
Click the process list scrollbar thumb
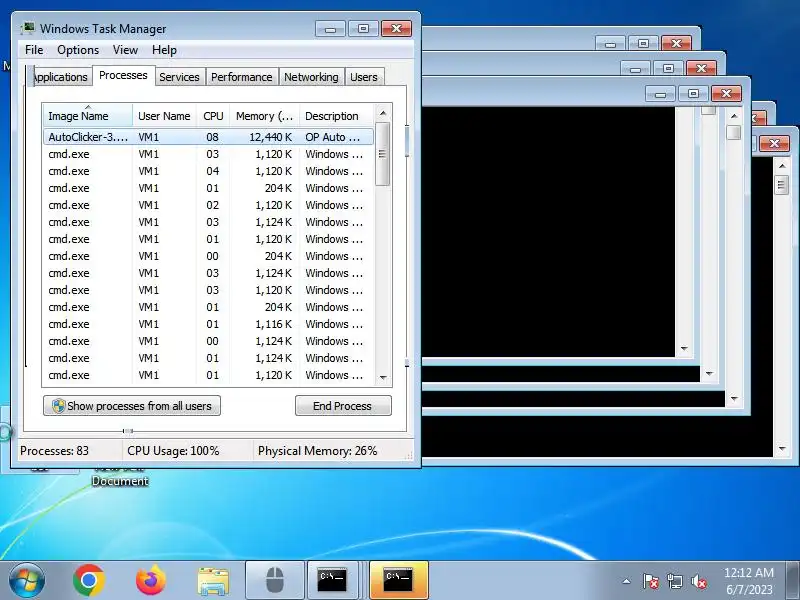click(383, 154)
